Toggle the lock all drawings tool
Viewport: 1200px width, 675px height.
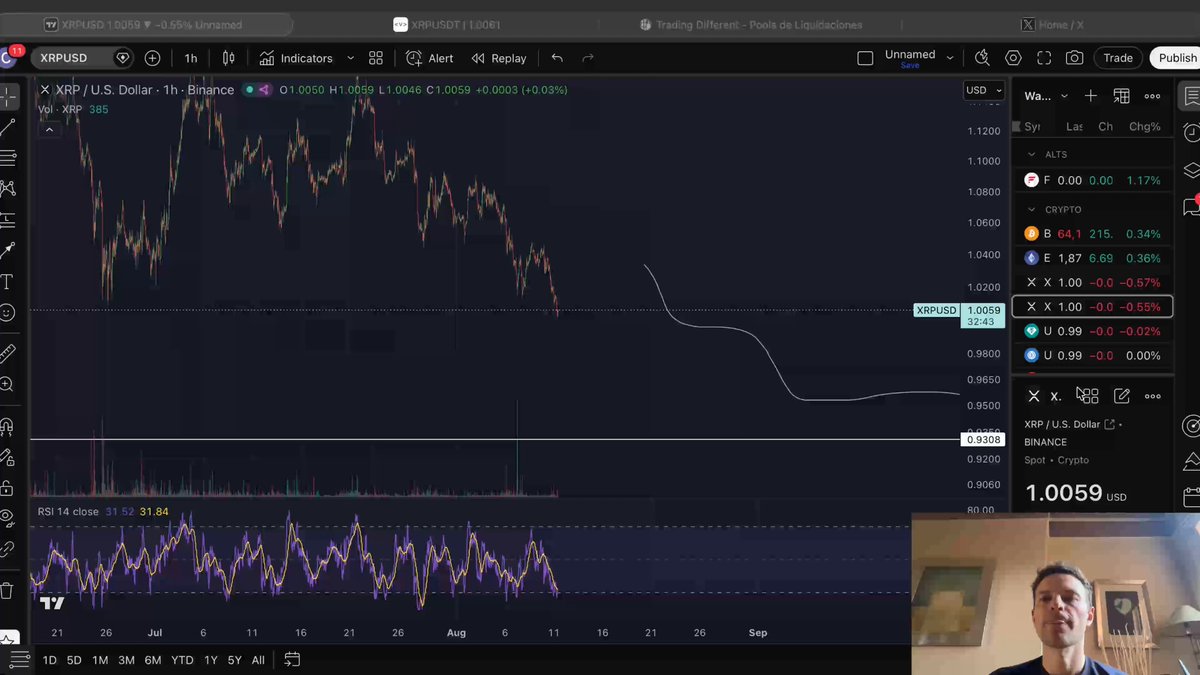[x=7, y=488]
